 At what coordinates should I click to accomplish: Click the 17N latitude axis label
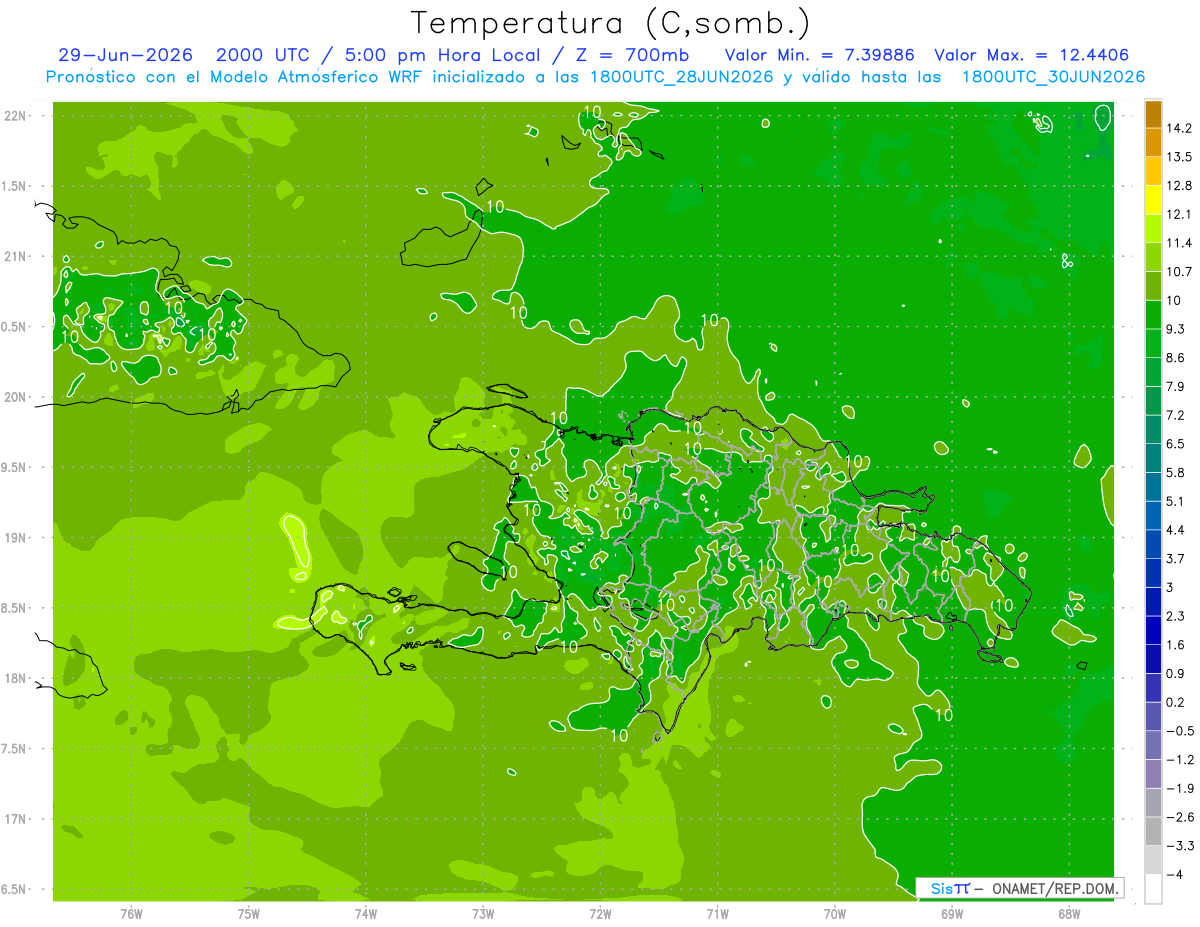pos(17,819)
